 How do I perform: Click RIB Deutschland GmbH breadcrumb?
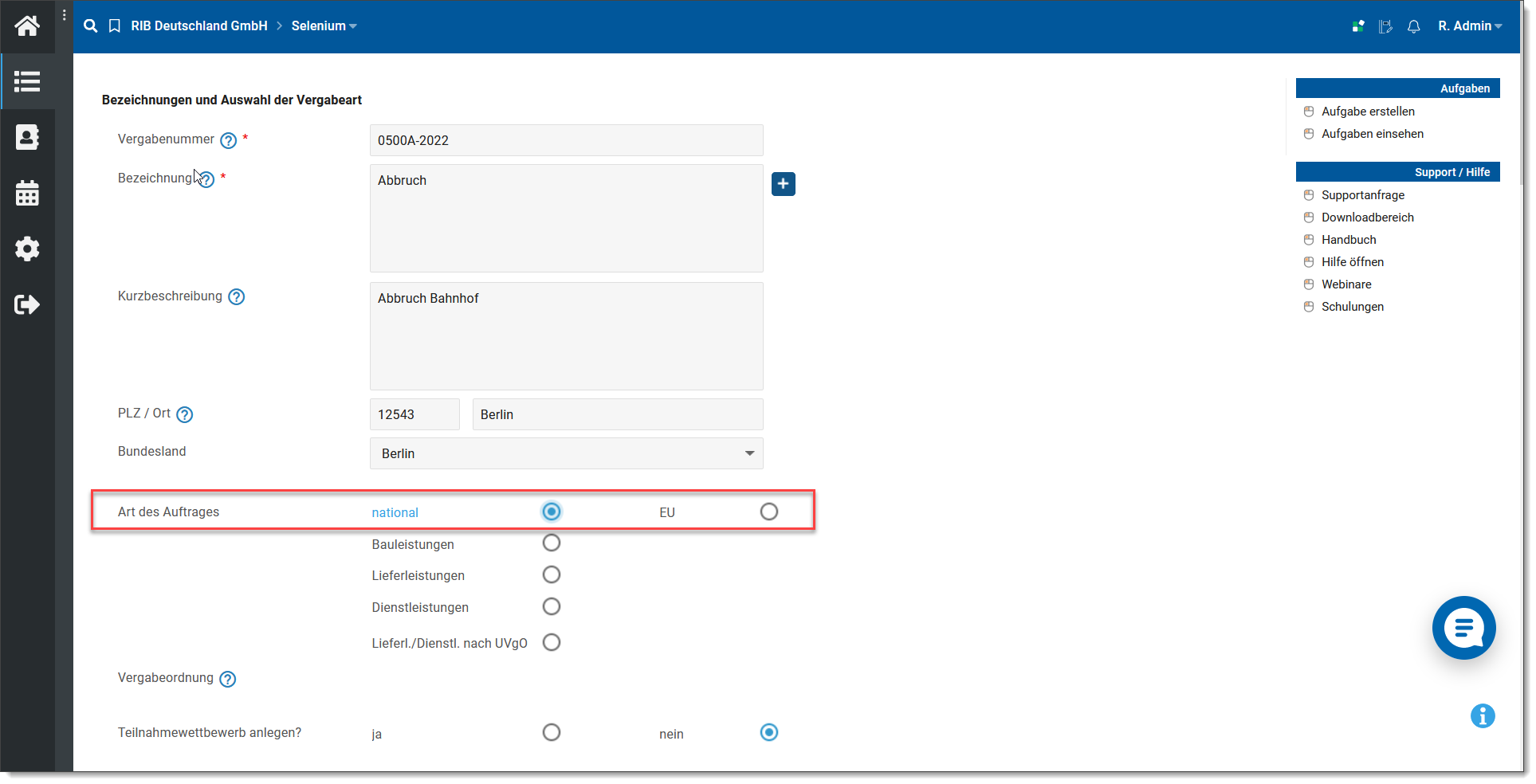point(199,26)
